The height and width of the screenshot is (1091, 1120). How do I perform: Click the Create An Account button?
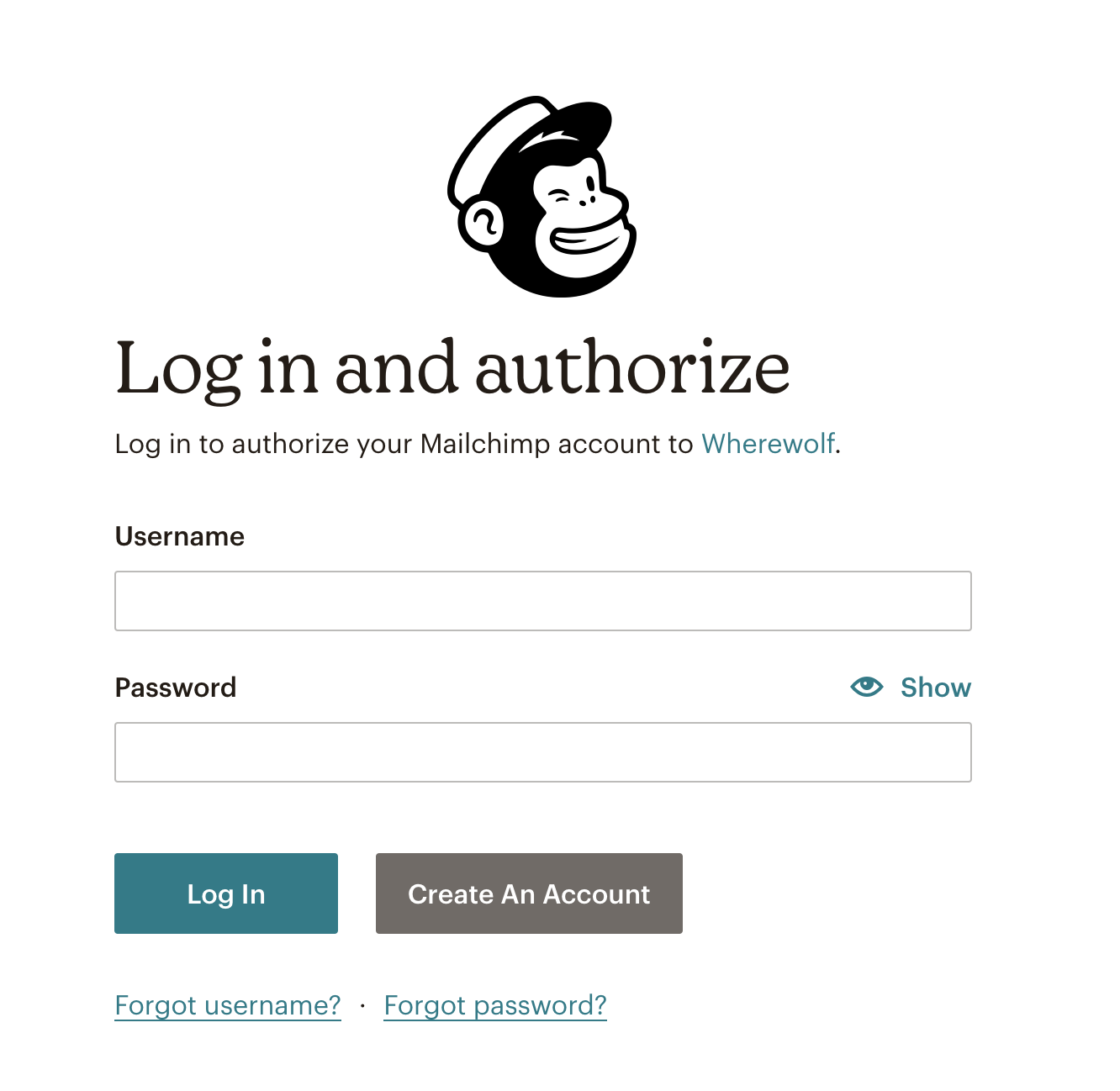coord(529,893)
